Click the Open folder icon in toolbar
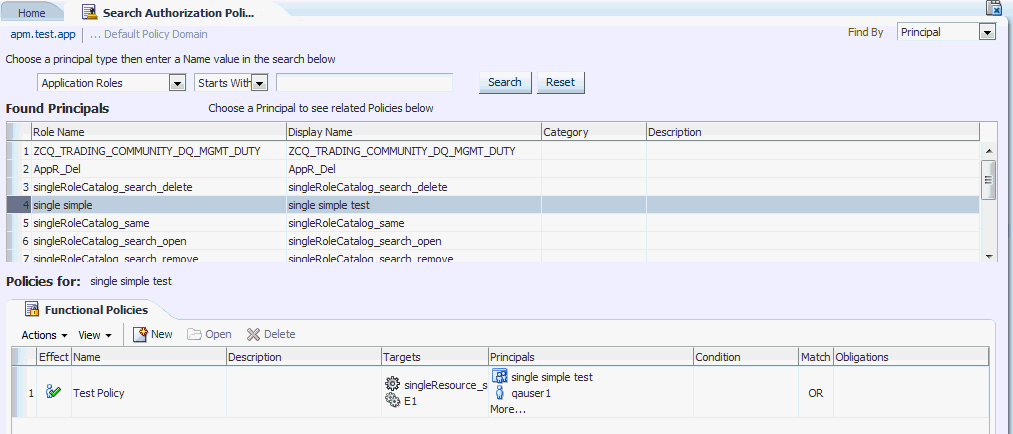The height and width of the screenshot is (434, 1013). (x=194, y=334)
